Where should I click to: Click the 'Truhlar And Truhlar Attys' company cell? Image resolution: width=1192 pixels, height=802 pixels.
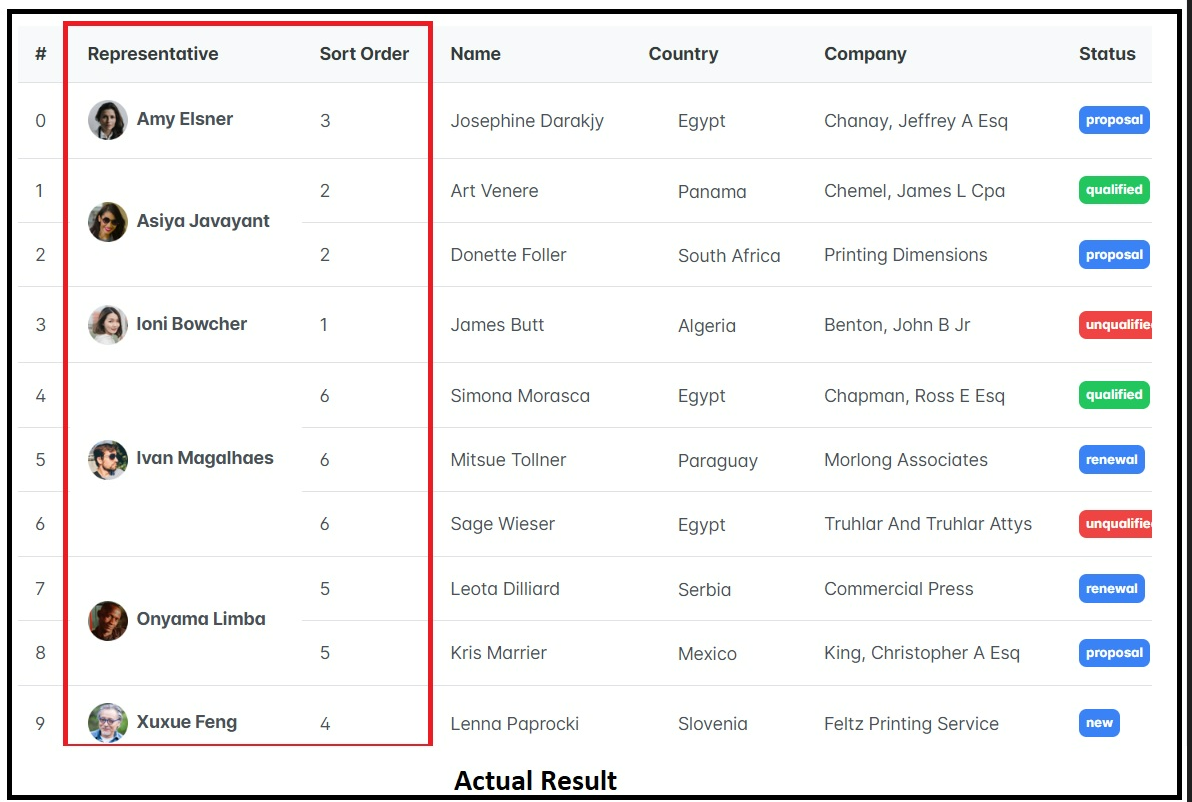click(x=928, y=523)
